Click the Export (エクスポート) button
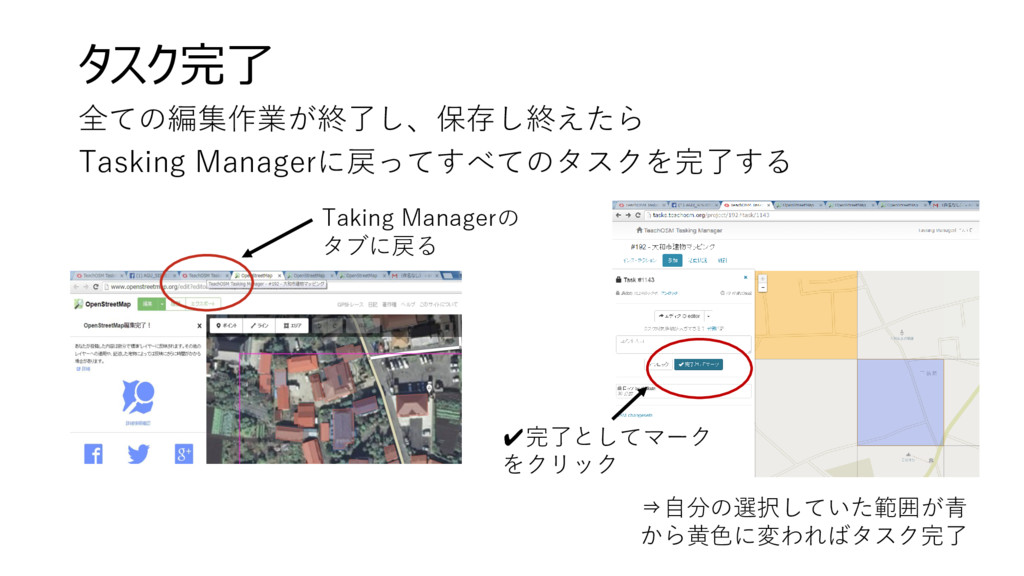1024x576 pixels. [202, 304]
